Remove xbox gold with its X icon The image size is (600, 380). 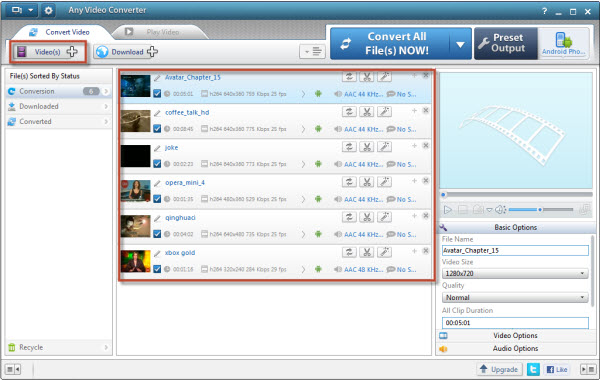(426, 251)
